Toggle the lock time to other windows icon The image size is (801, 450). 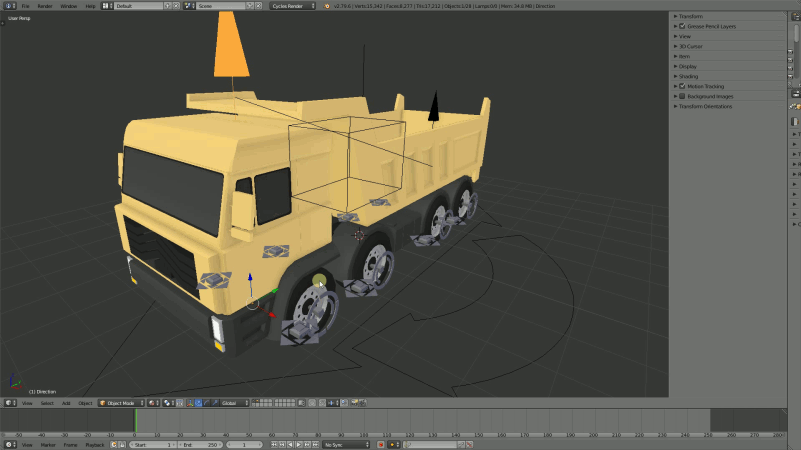pos(123,445)
